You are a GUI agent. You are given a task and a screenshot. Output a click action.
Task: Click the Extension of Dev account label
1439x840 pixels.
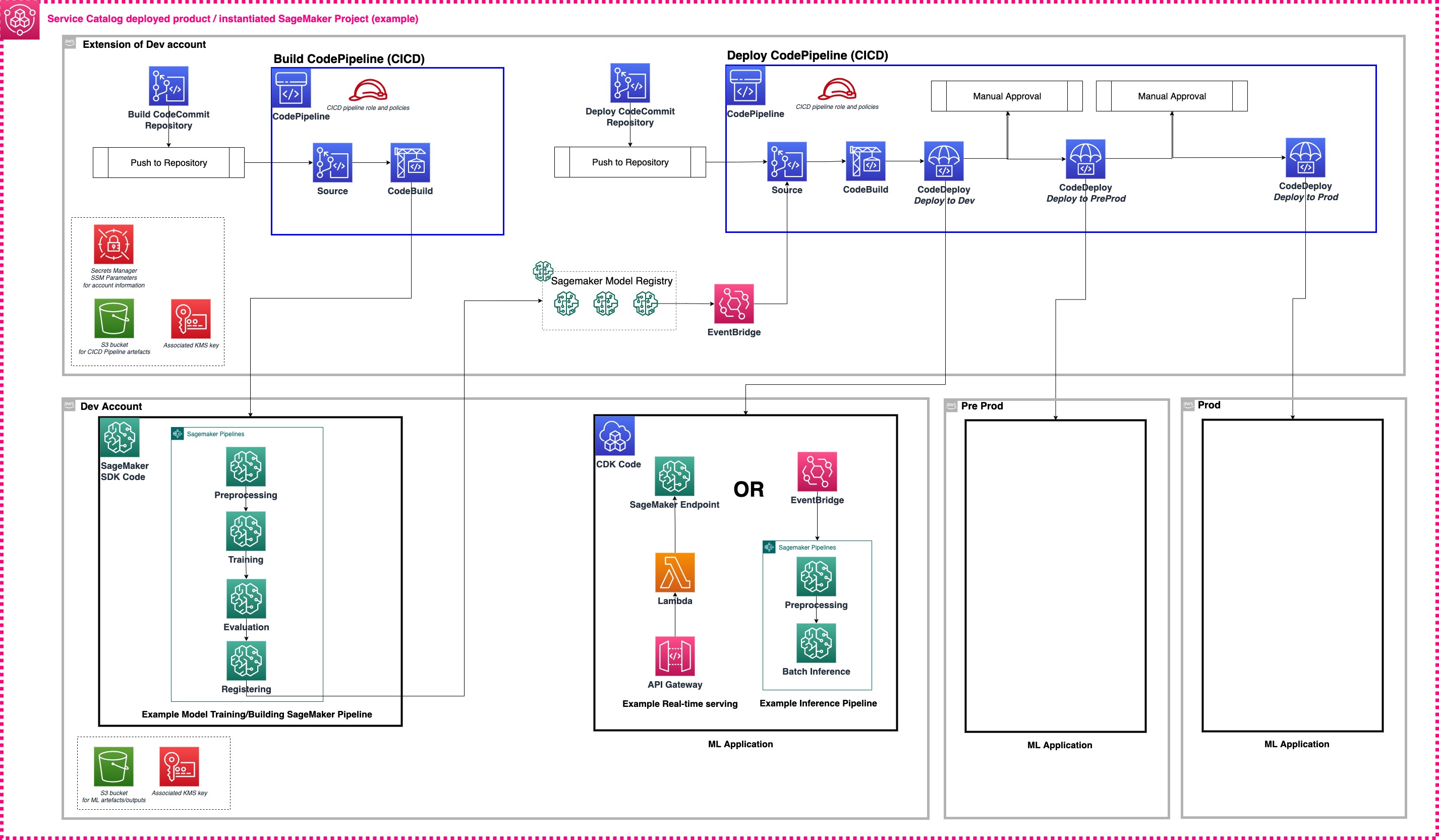pyautogui.click(x=144, y=44)
